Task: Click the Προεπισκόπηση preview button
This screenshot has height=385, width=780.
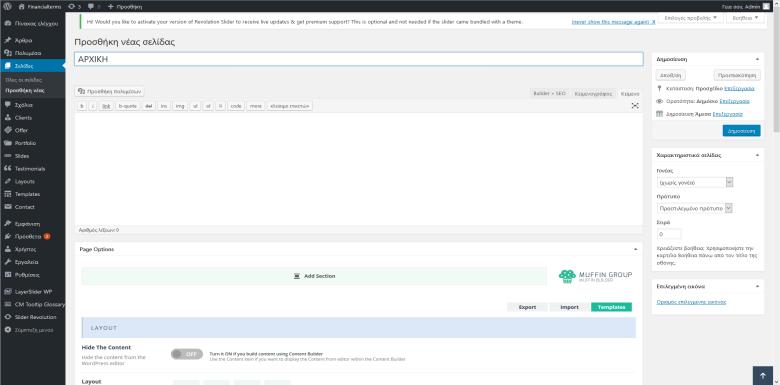Action: (737, 75)
